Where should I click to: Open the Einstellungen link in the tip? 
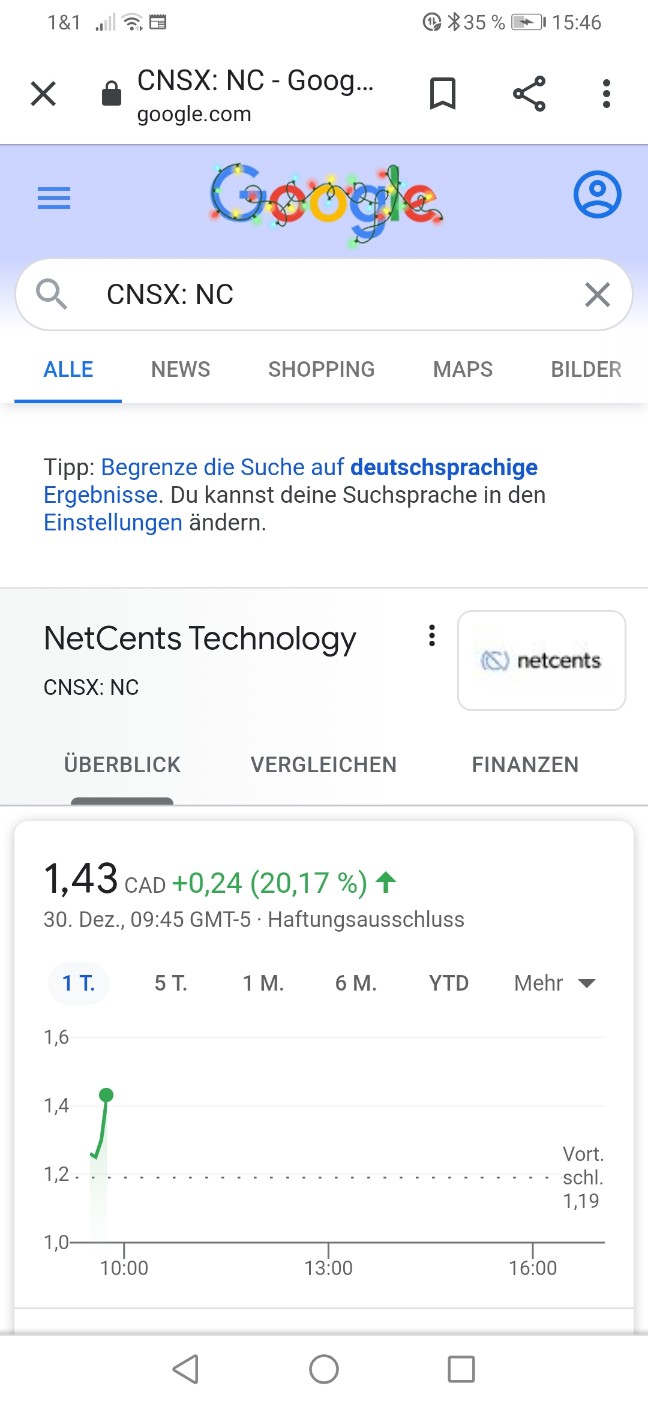point(113,522)
